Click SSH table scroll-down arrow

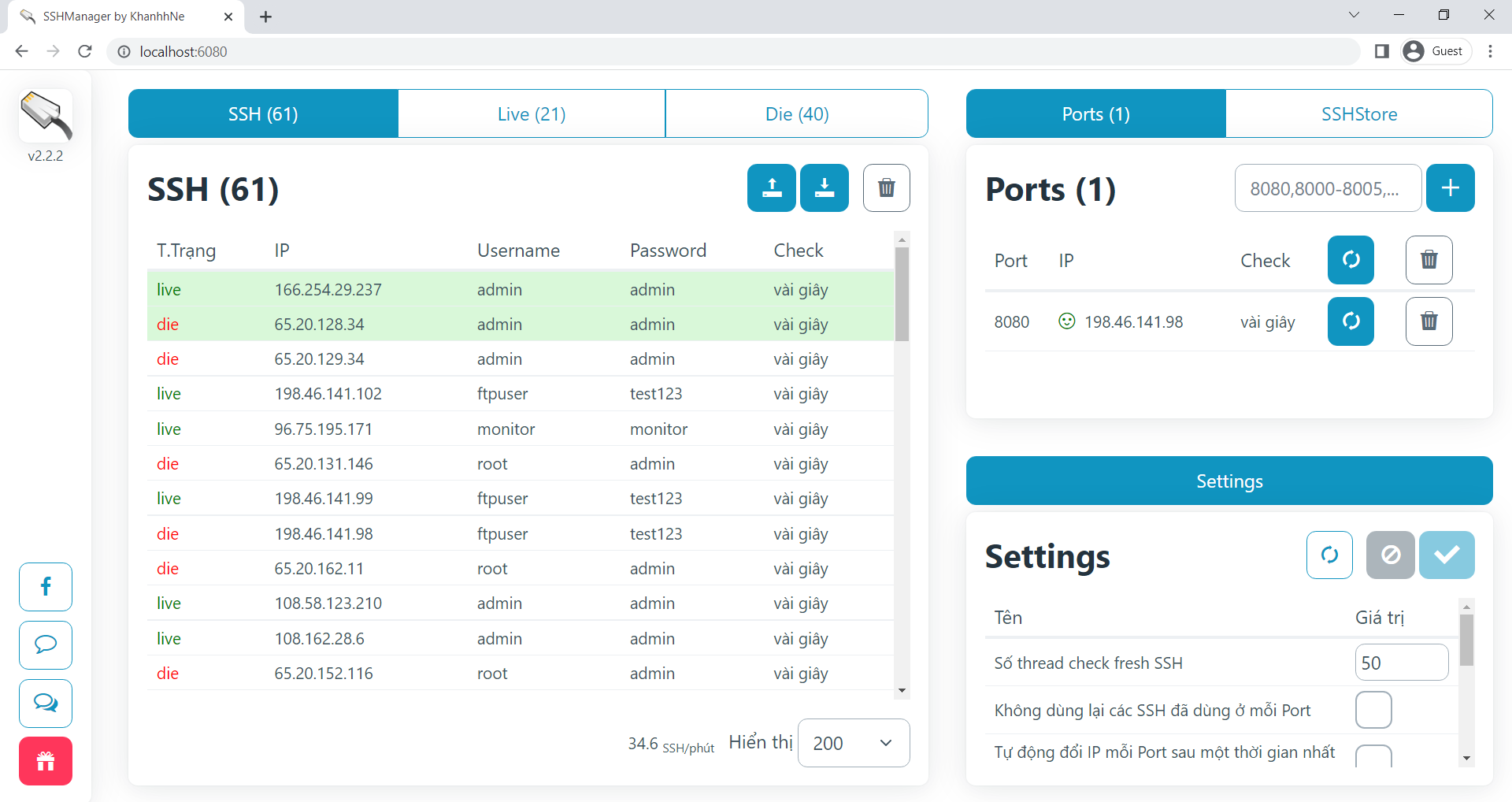pyautogui.click(x=902, y=691)
